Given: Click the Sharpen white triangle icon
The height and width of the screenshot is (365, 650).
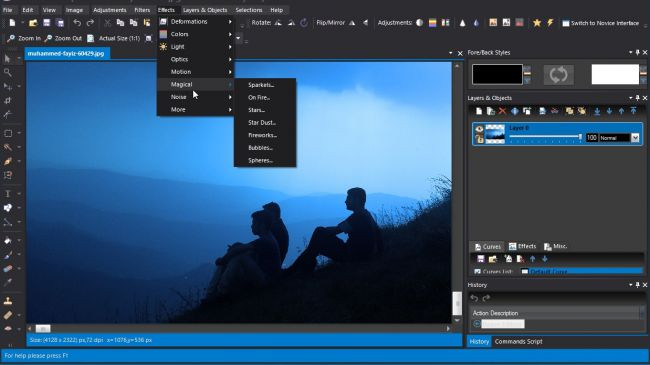Looking at the screenshot, I should 463,23.
